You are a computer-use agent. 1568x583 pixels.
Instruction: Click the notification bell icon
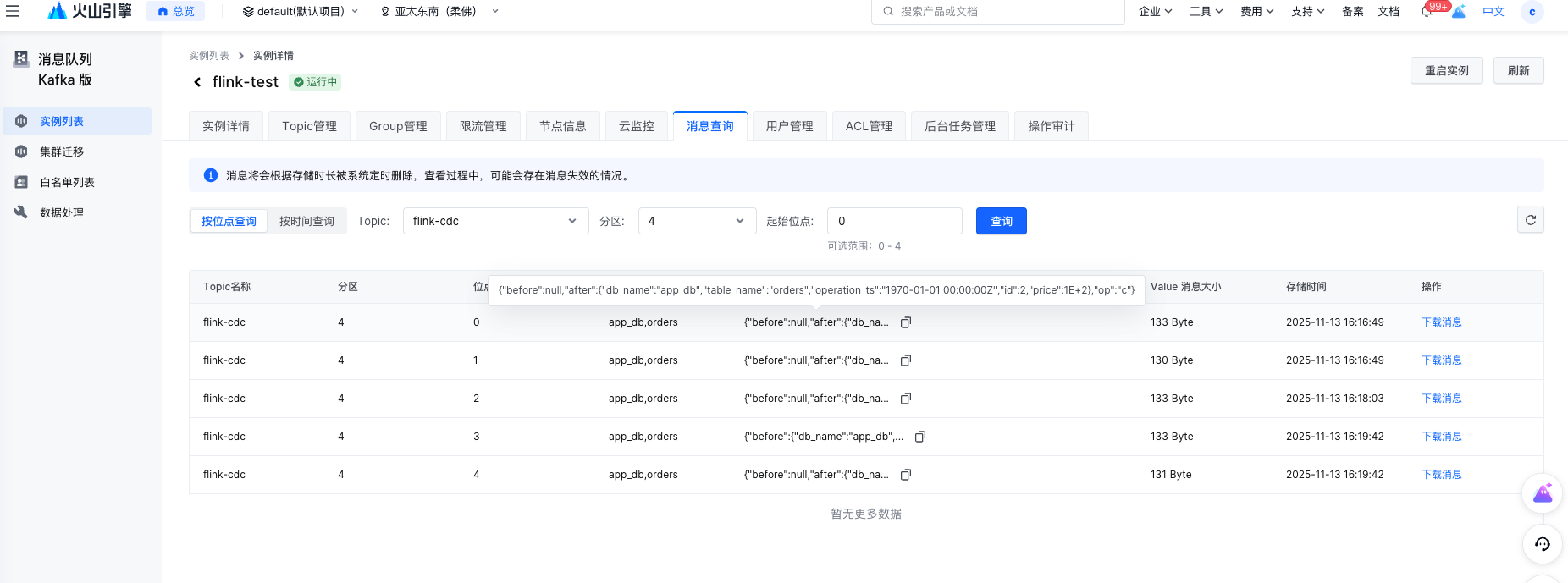point(1427,12)
